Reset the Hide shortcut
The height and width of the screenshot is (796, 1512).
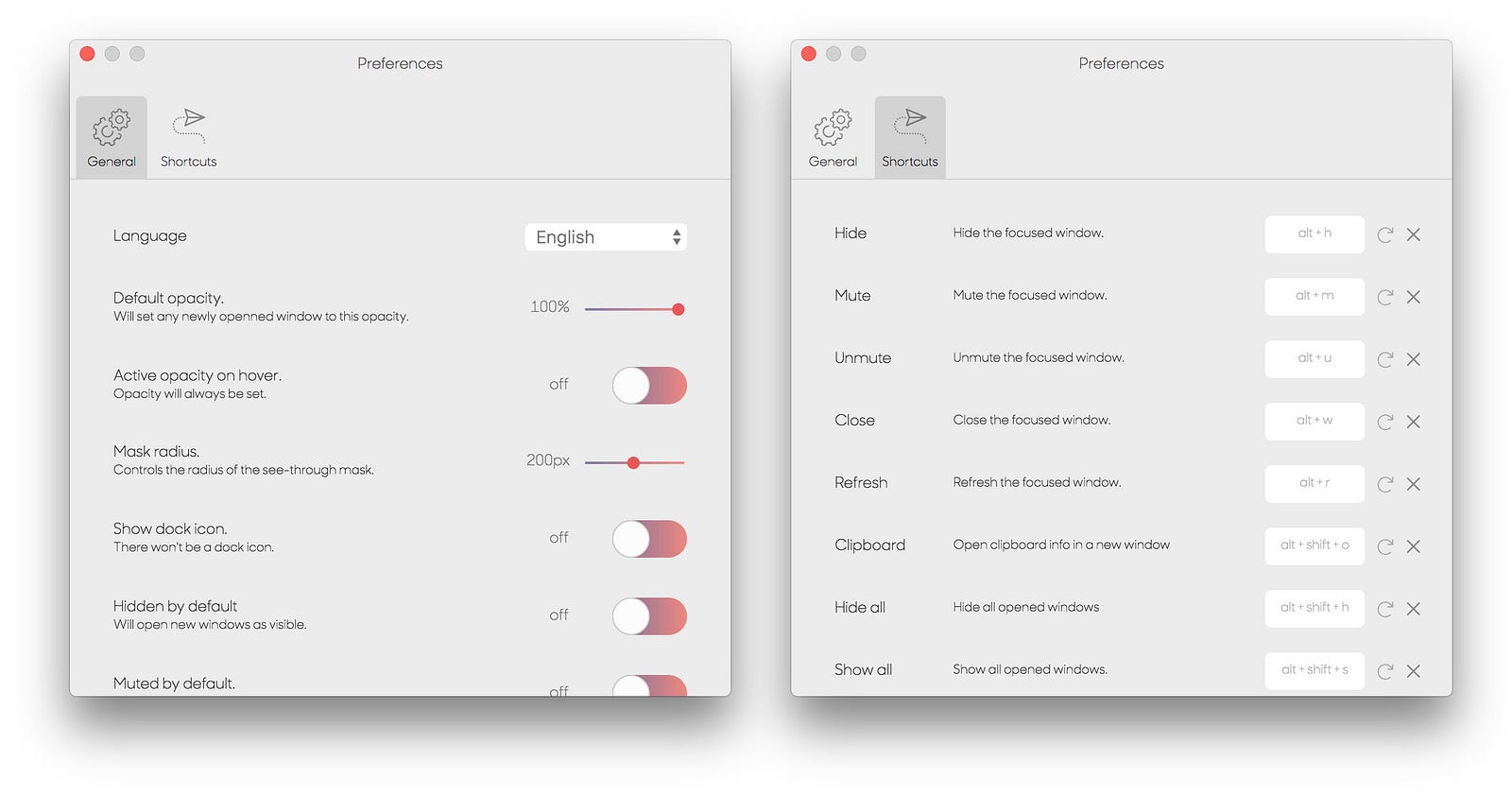1385,234
